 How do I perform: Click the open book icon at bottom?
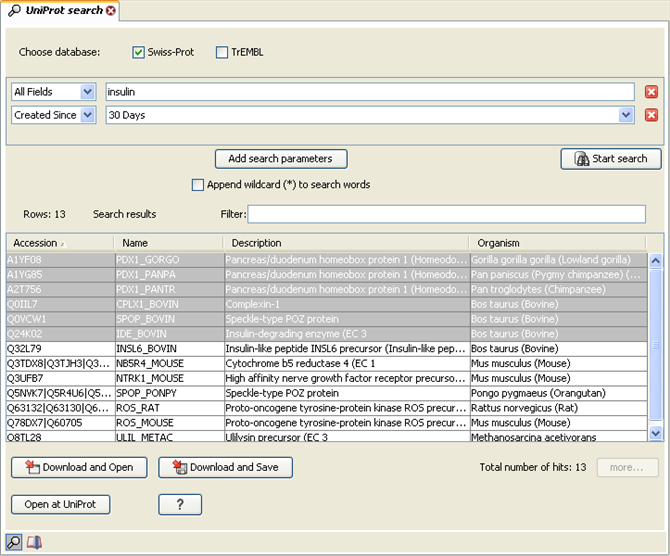34,543
